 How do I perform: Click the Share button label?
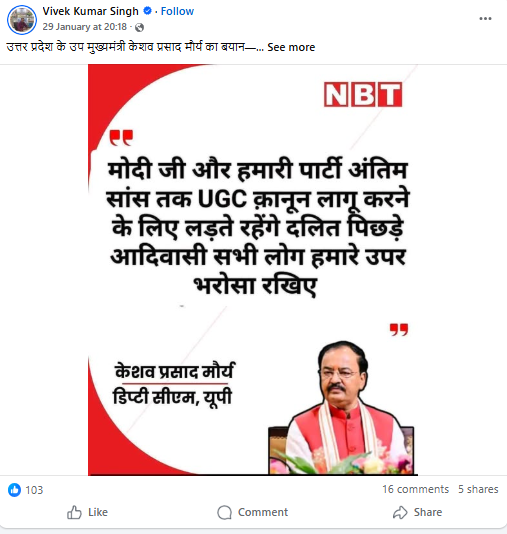(428, 512)
